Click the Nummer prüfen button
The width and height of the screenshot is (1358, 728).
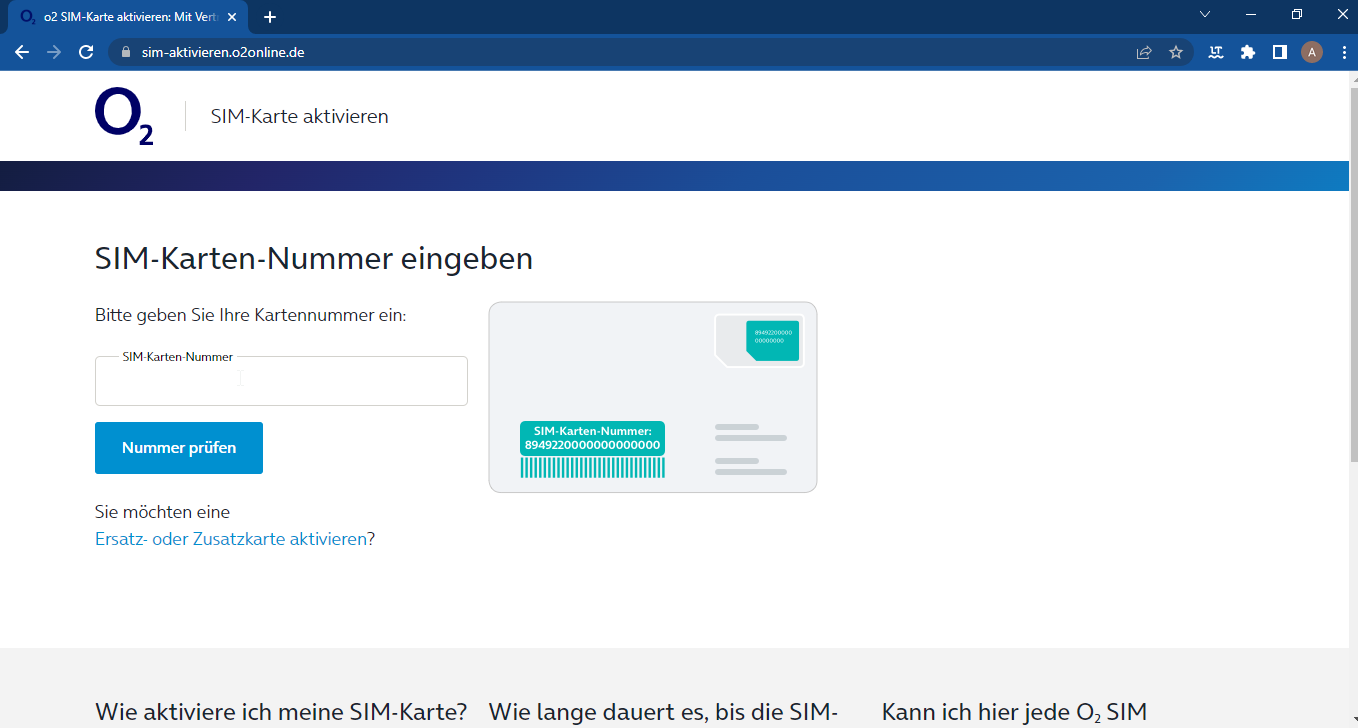pyautogui.click(x=179, y=448)
